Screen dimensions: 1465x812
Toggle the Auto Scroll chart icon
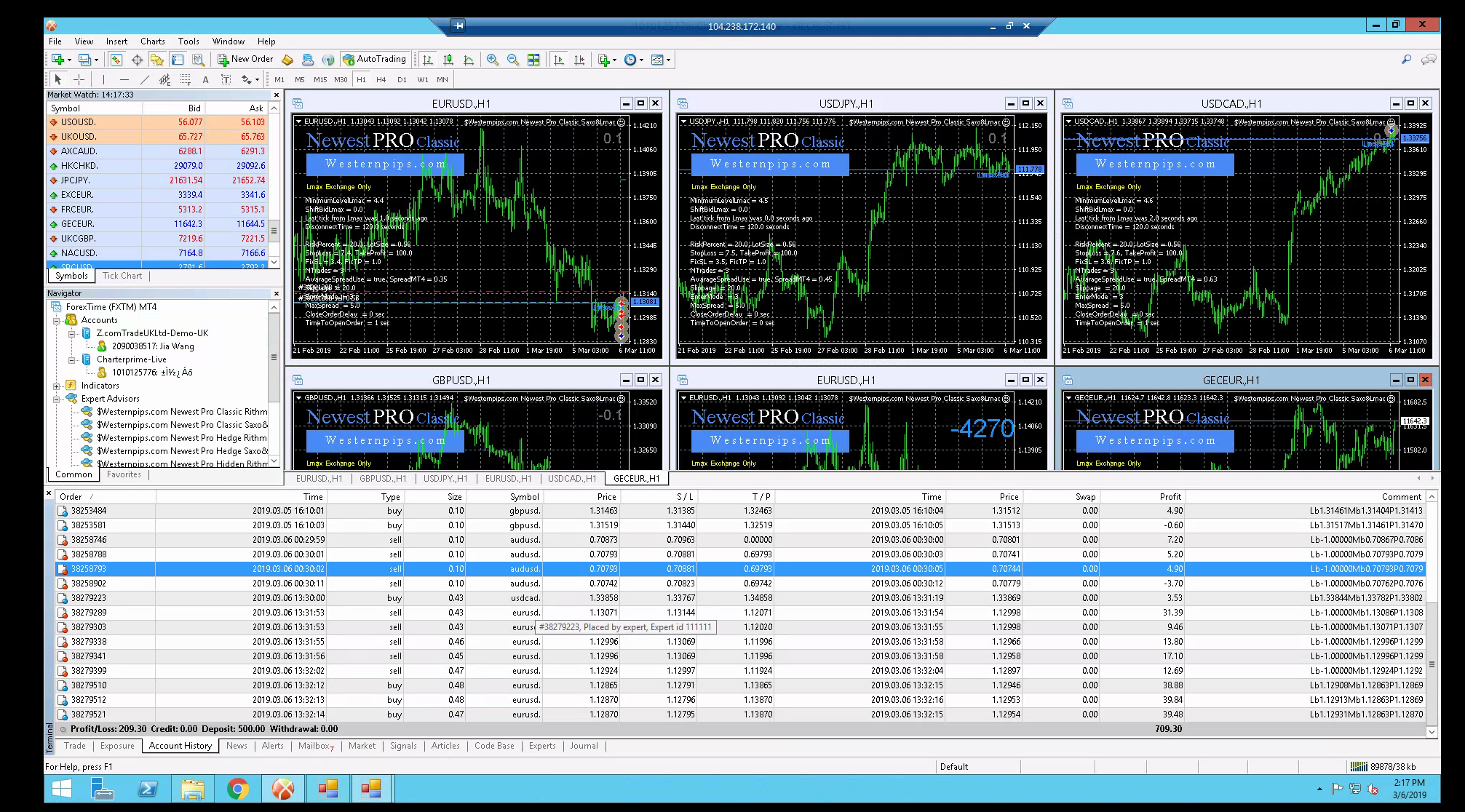pyautogui.click(x=559, y=60)
